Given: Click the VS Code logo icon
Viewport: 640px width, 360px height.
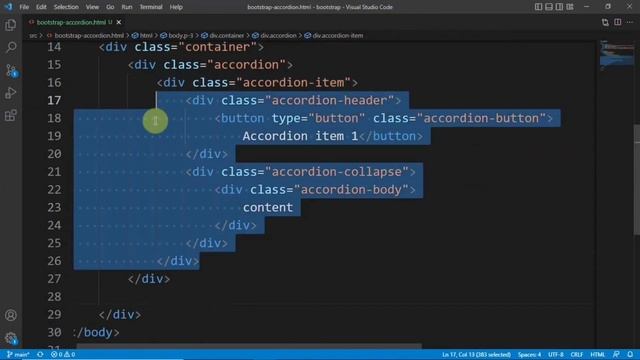Looking at the screenshot, I should tap(8, 7).
